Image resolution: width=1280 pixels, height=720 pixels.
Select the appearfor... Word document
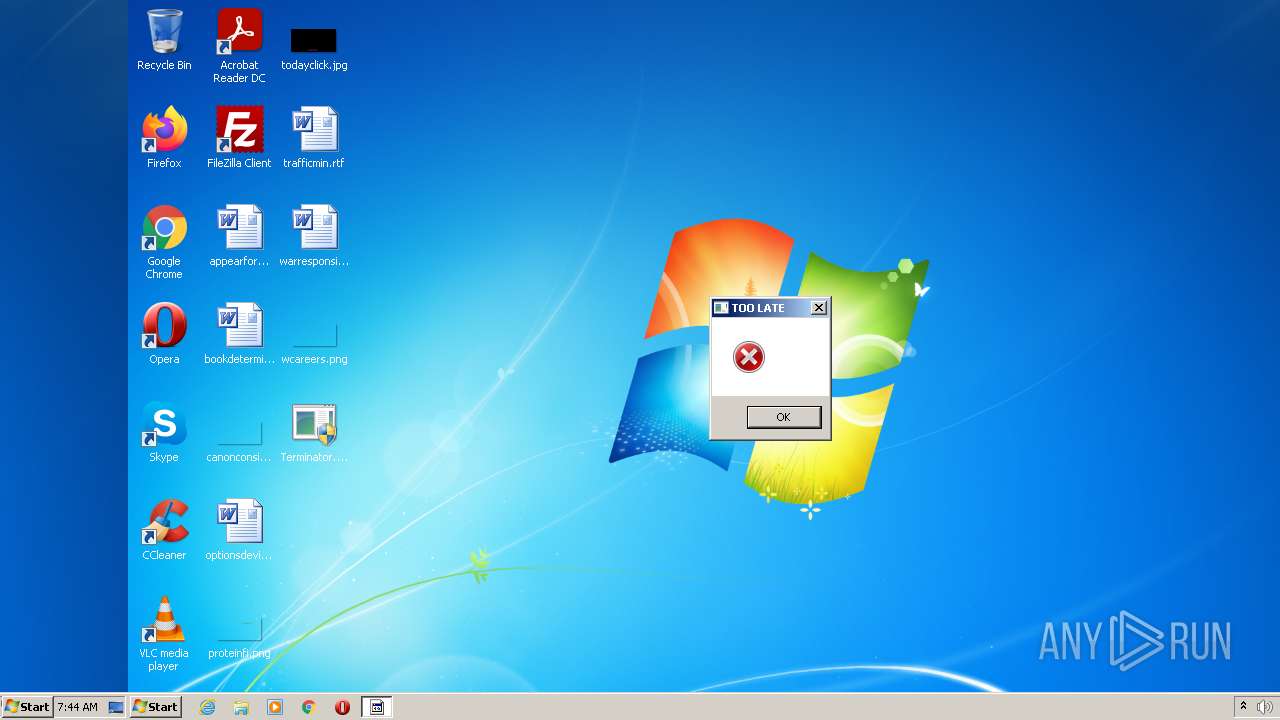coord(239,236)
